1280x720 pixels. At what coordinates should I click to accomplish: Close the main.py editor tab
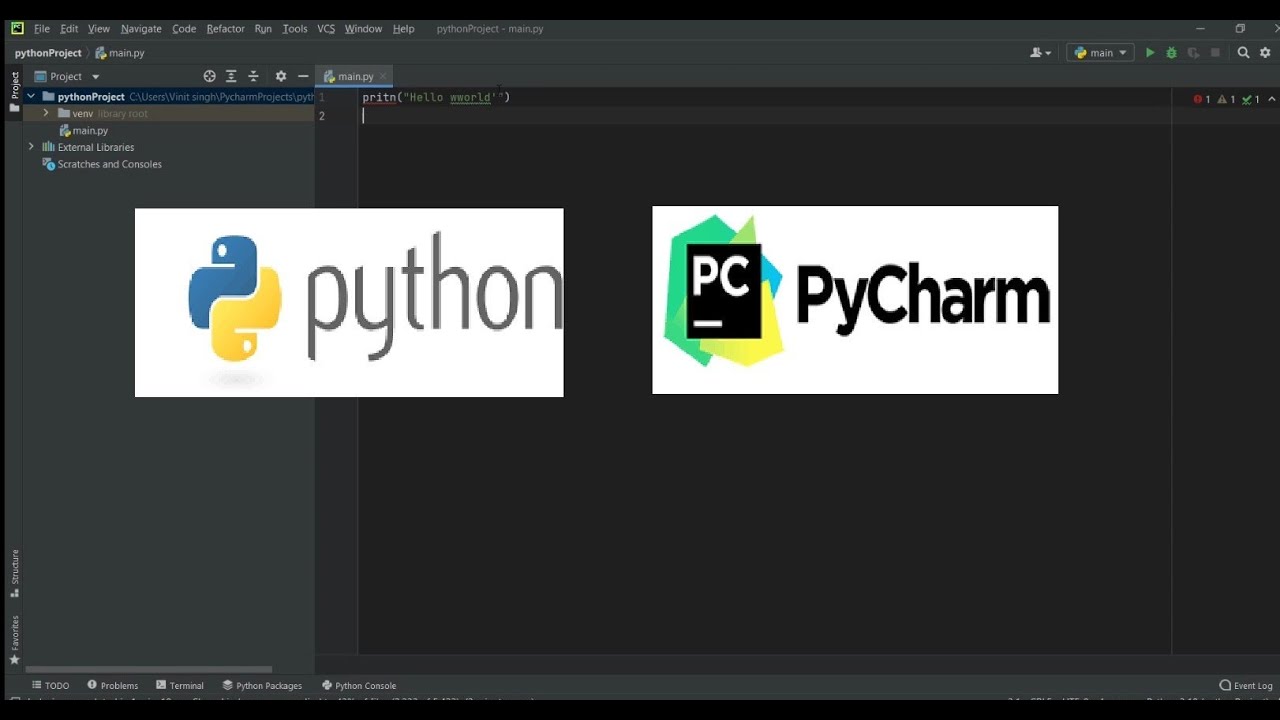[x=383, y=76]
